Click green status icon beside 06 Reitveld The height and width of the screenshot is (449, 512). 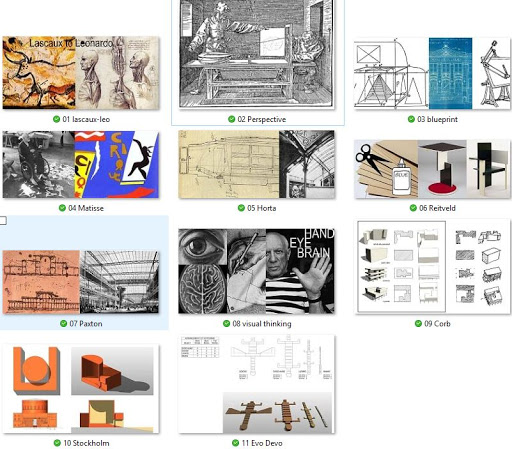pyautogui.click(x=413, y=208)
